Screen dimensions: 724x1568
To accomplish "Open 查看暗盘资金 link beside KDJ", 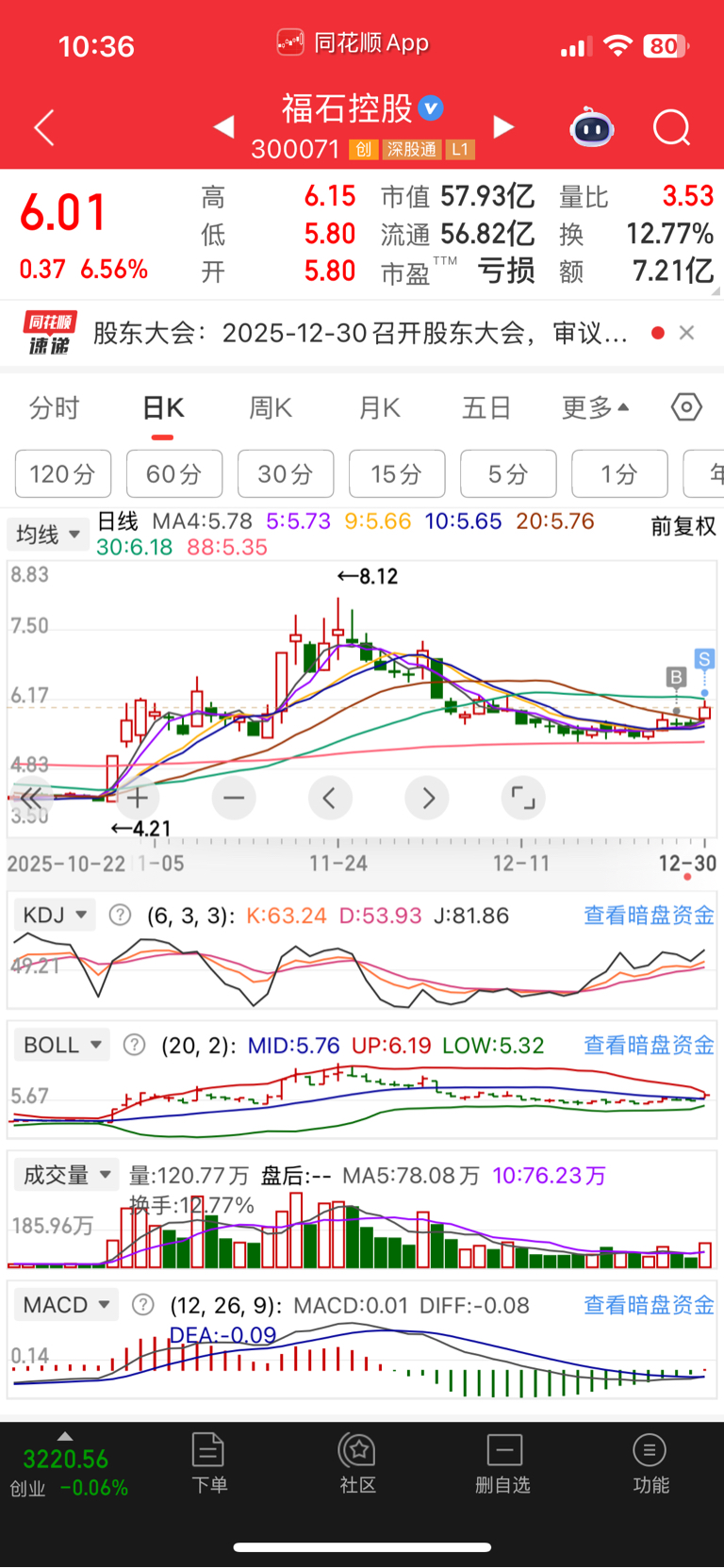I will click(x=649, y=915).
